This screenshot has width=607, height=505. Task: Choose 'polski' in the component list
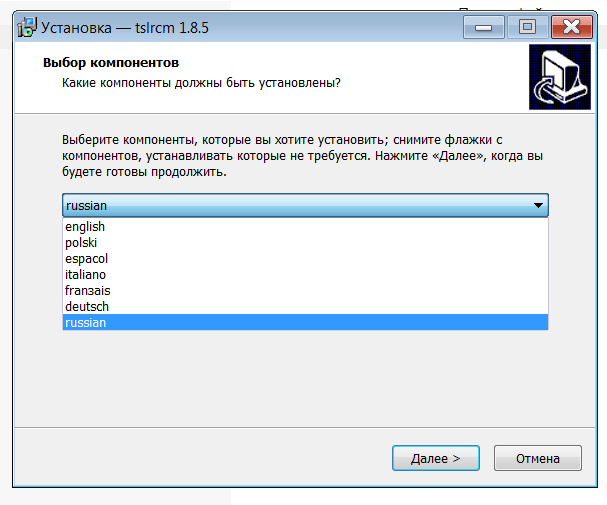point(81,243)
